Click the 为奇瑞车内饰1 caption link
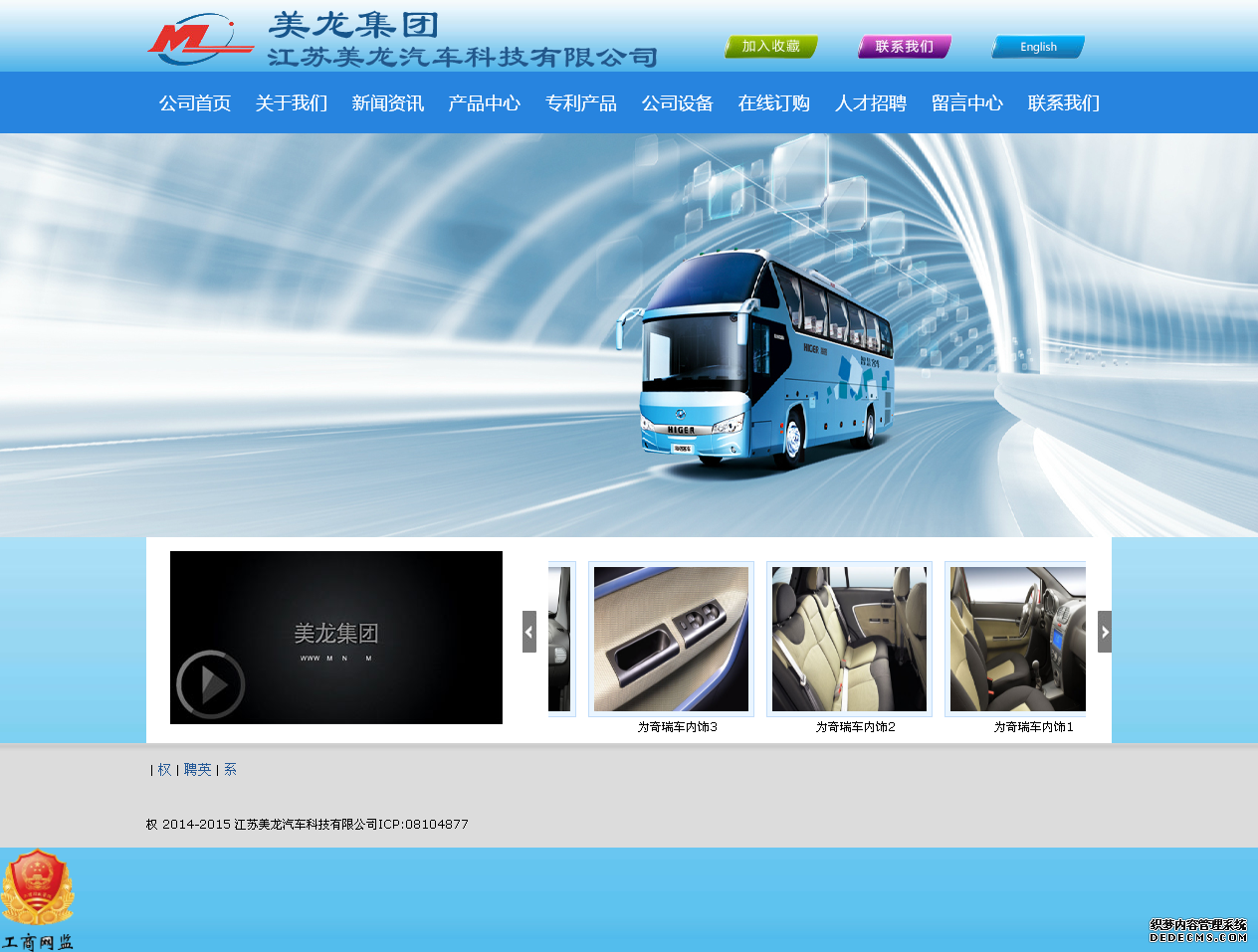This screenshot has width=1258, height=952. [x=1034, y=727]
